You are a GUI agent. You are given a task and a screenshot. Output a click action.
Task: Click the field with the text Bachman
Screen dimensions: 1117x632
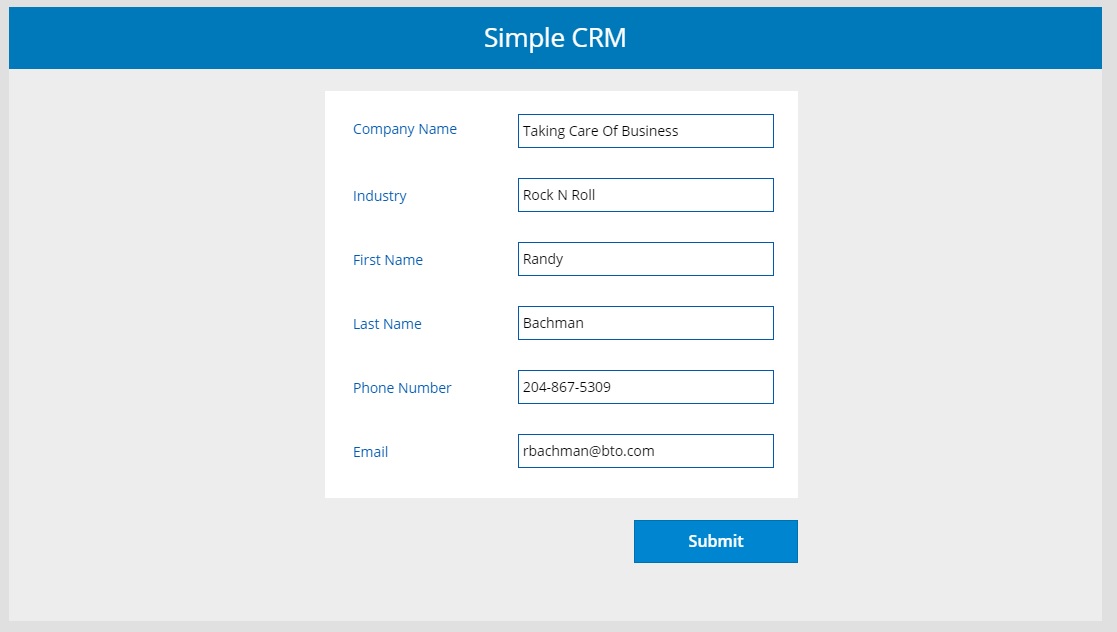coord(645,323)
